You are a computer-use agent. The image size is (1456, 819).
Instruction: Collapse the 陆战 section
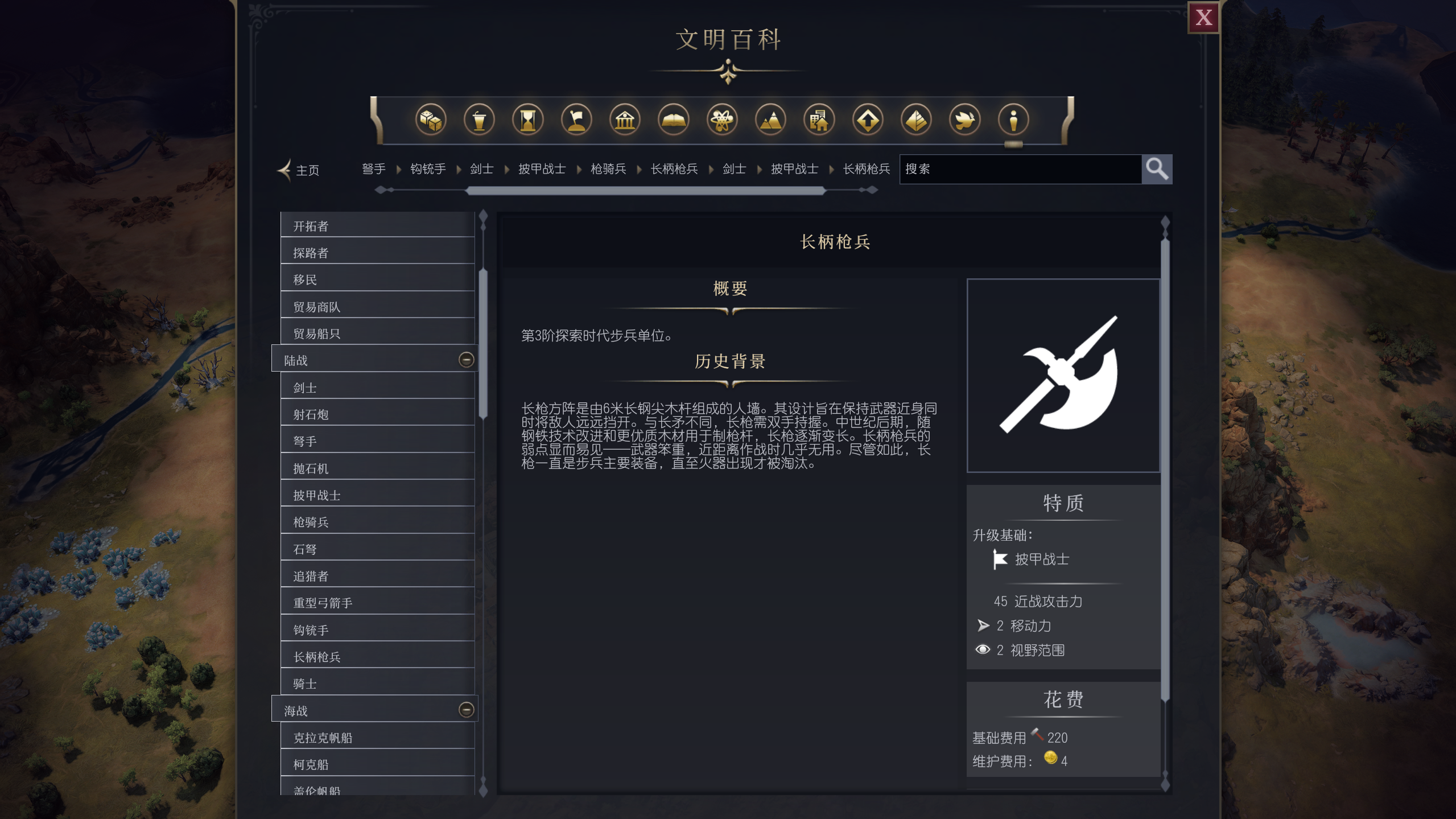coord(466,360)
